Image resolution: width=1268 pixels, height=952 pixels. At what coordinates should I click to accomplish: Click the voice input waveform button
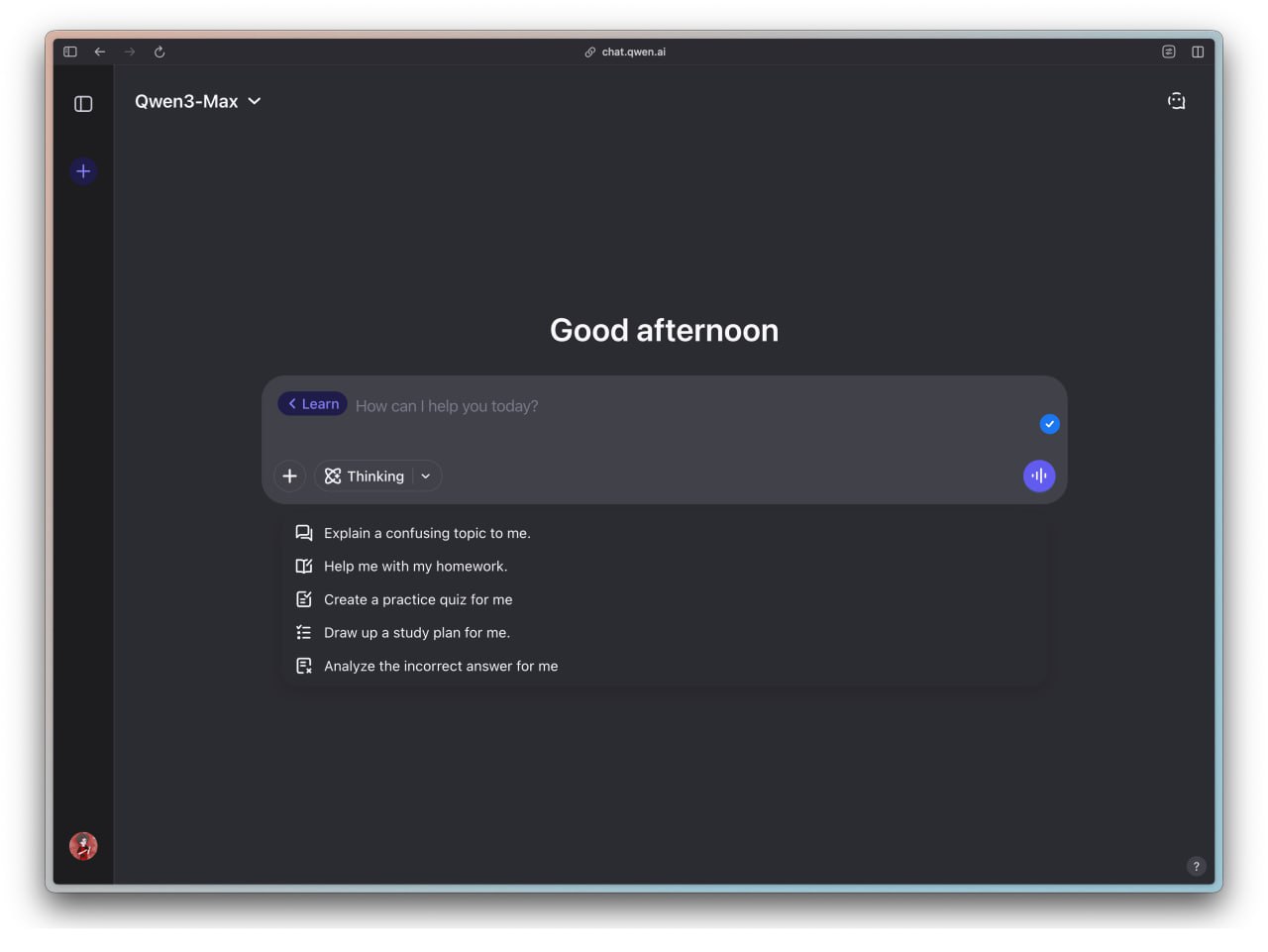(1038, 476)
